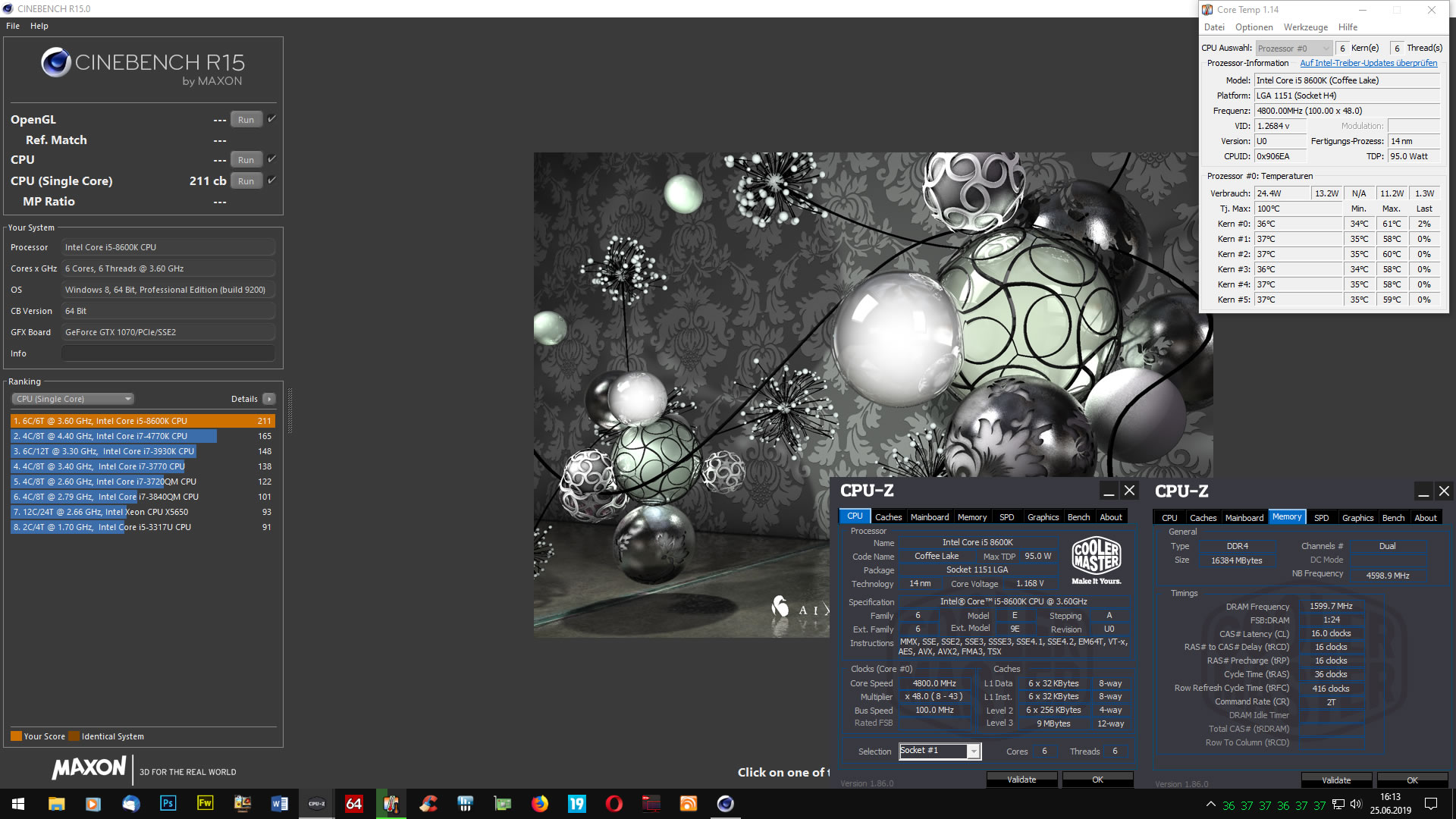The height and width of the screenshot is (819, 1456).
Task: Click the CPU-Z taskbar icon
Action: [x=316, y=804]
